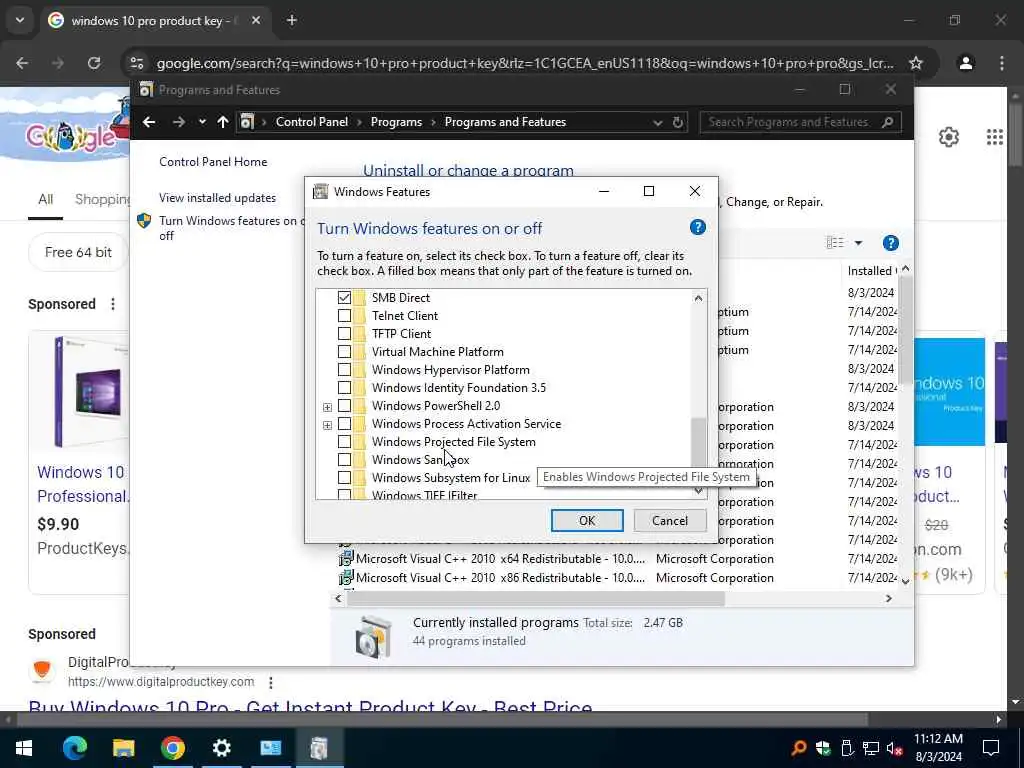Open Settings gear in taskbar

pos(221,748)
